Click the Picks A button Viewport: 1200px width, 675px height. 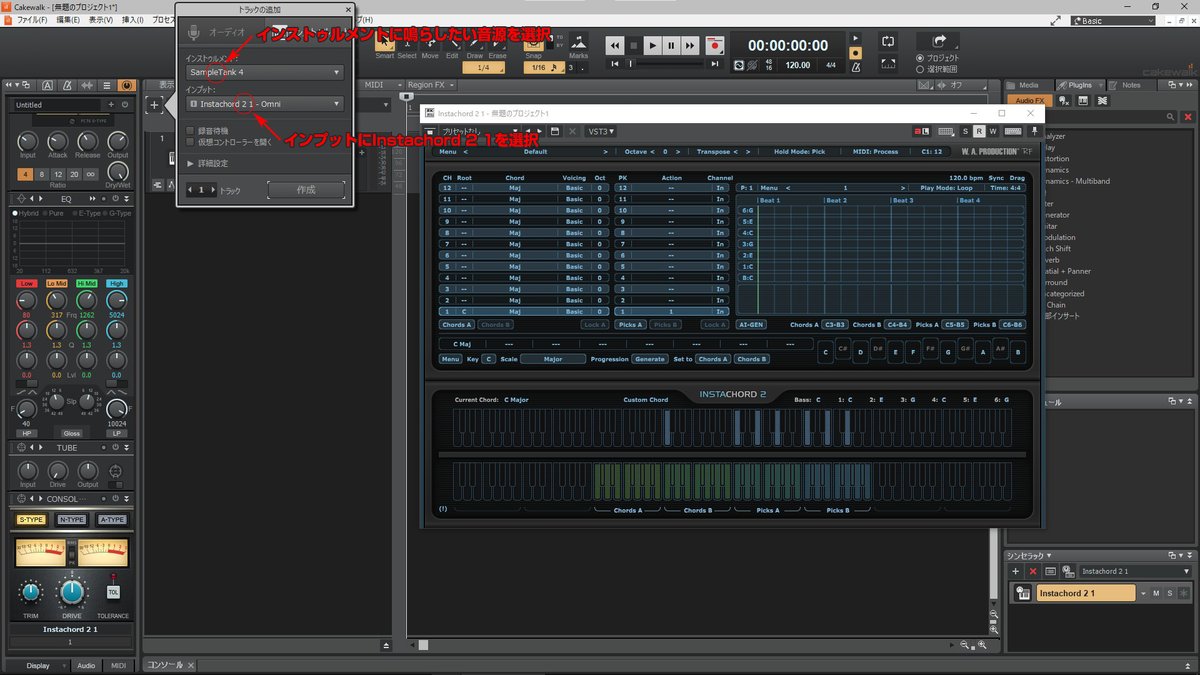630,325
